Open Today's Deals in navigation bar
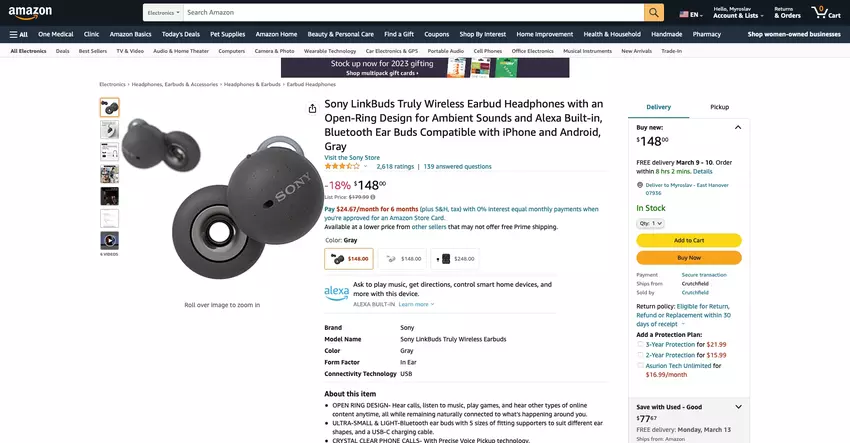Viewport: 850px width, 443px height. pos(181,34)
